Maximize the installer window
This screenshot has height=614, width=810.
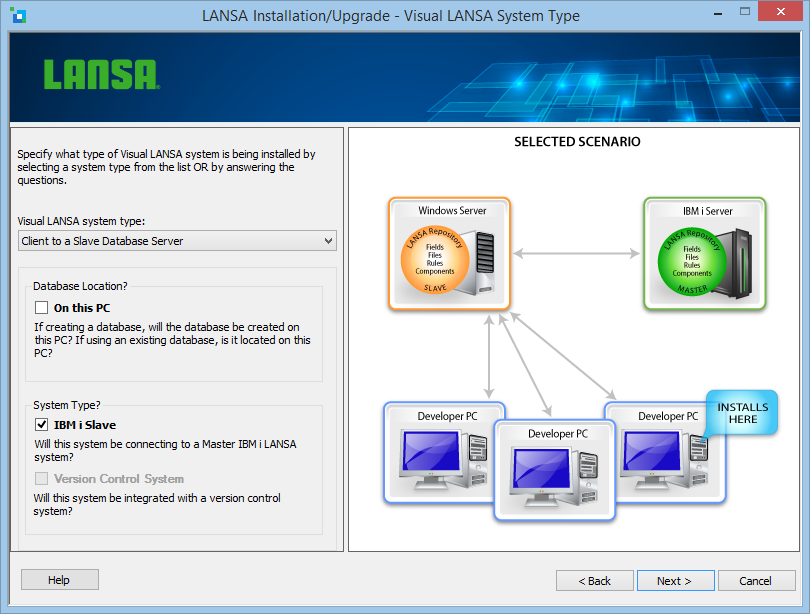click(744, 11)
